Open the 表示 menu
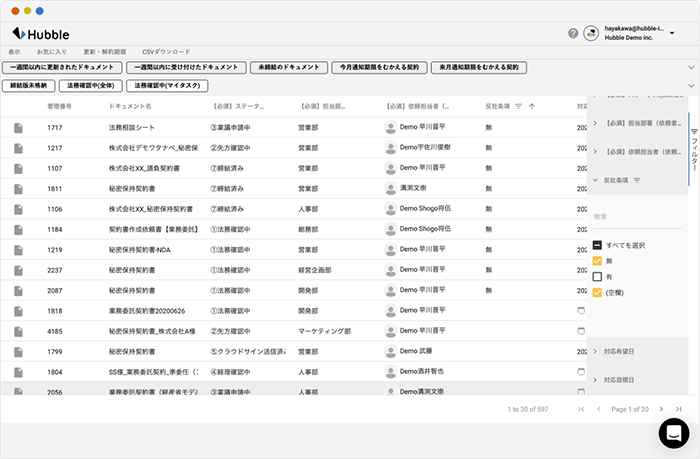The image size is (700, 459). 14,50
